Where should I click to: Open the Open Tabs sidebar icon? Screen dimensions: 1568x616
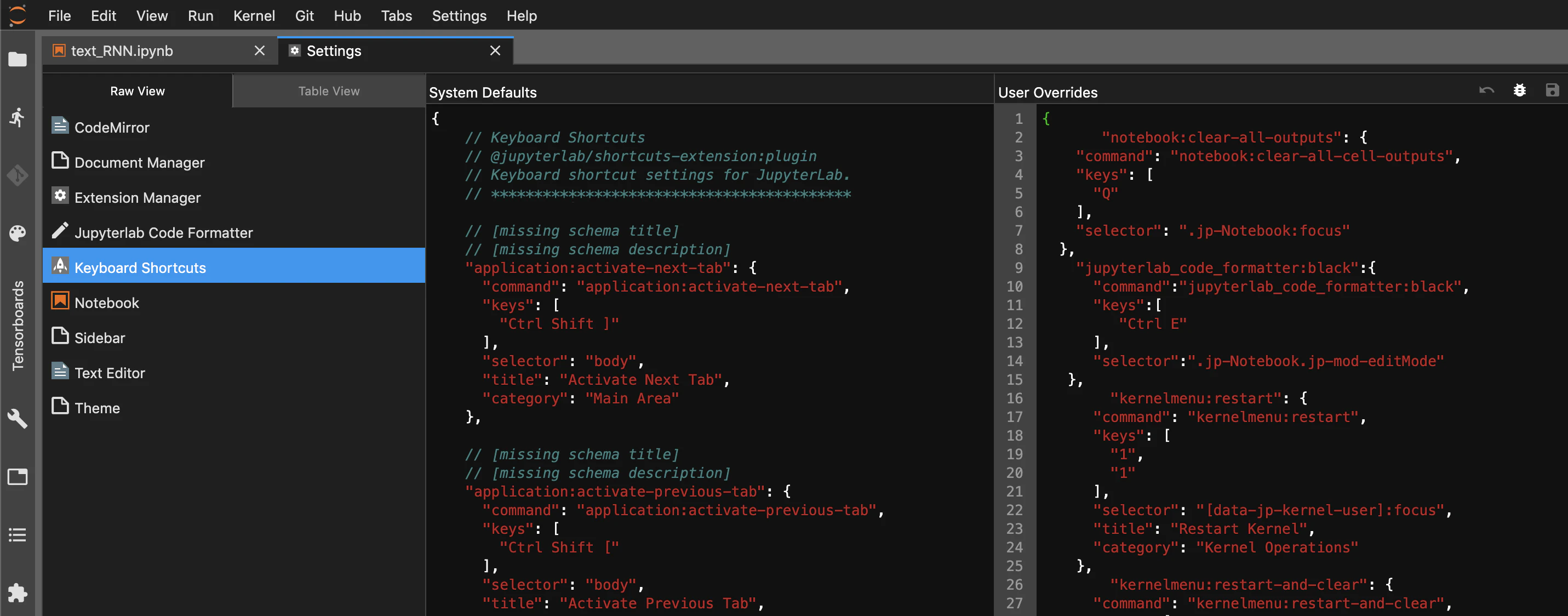pyautogui.click(x=17, y=477)
